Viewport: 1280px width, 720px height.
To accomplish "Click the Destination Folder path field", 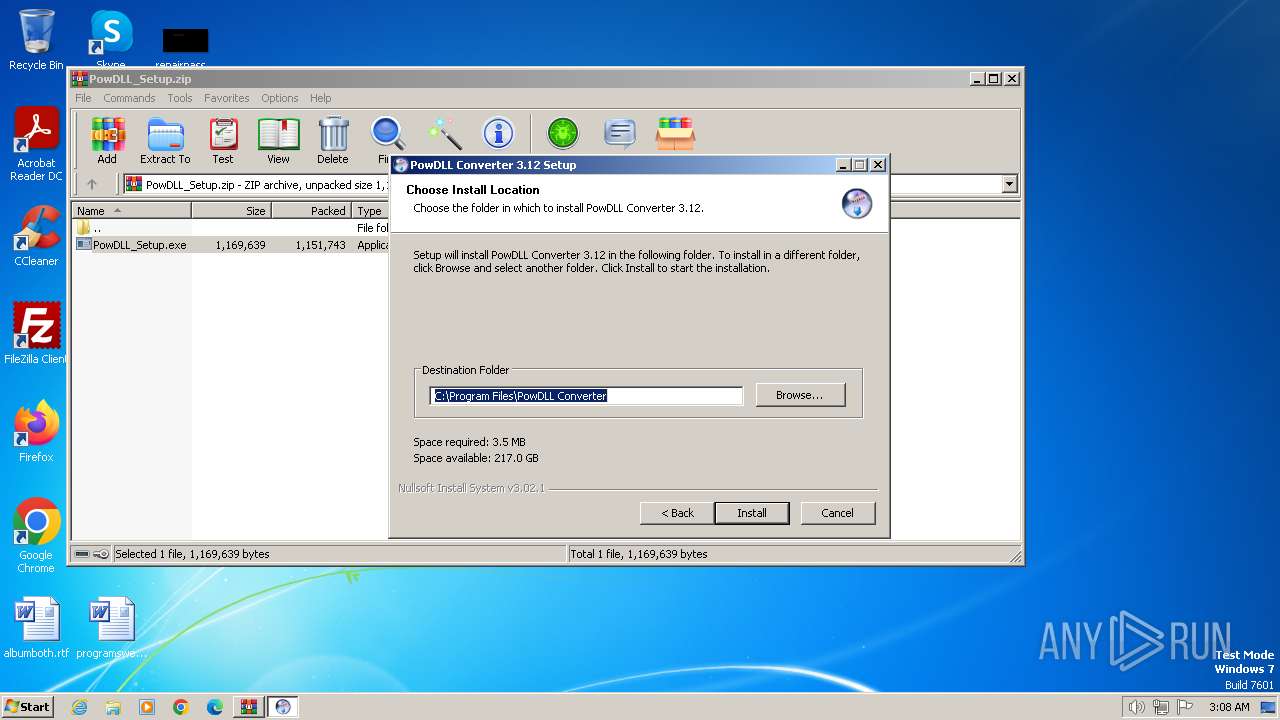I will (586, 396).
